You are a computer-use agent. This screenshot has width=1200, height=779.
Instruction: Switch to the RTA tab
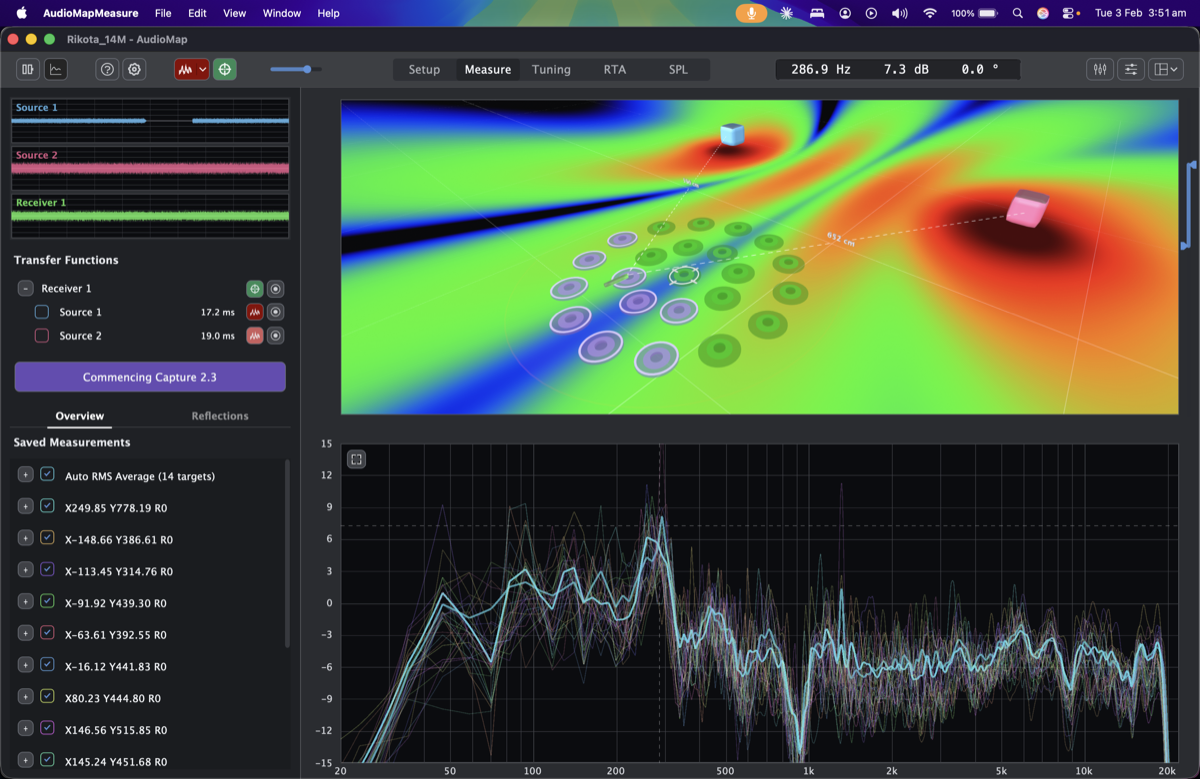tap(615, 69)
